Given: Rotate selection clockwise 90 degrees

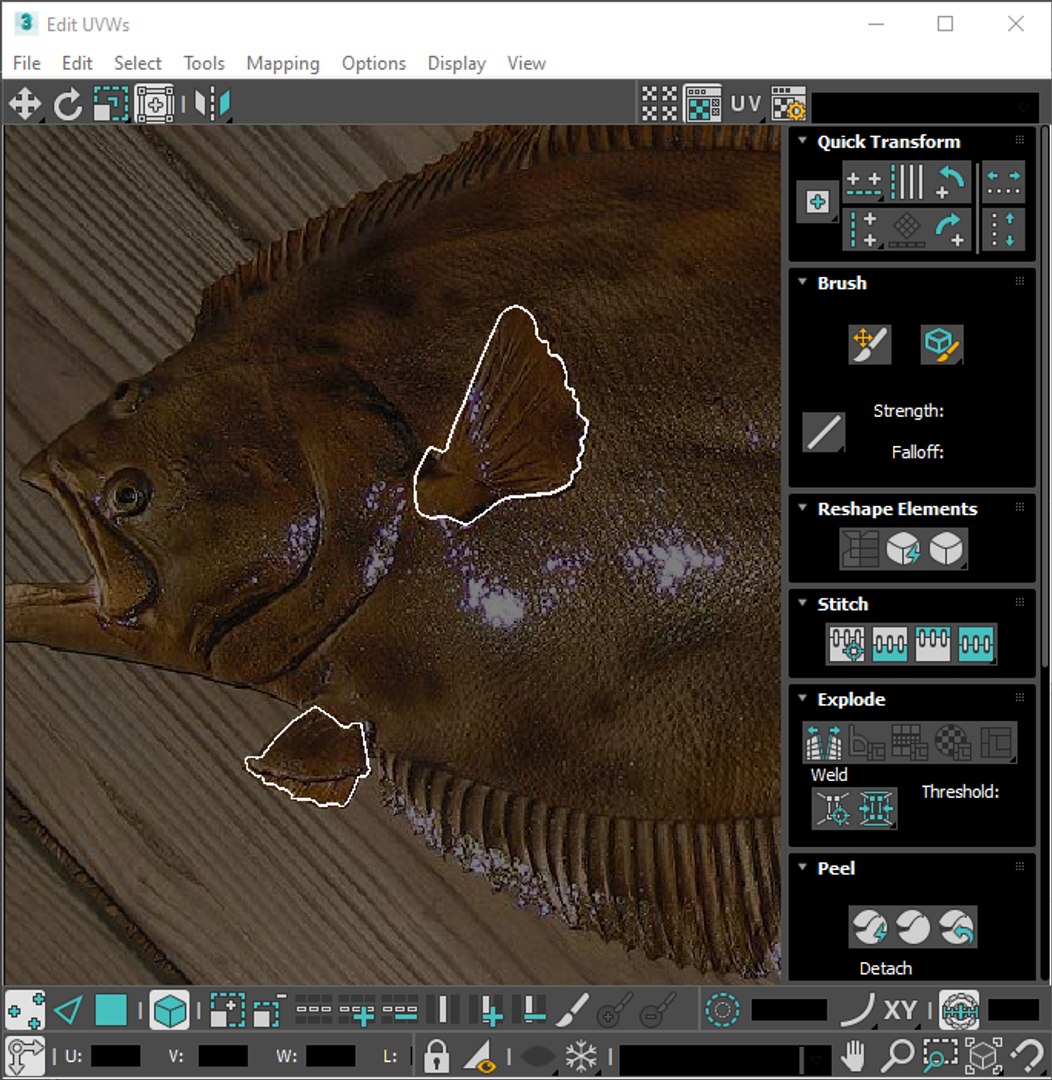Looking at the screenshot, I should tap(950, 230).
